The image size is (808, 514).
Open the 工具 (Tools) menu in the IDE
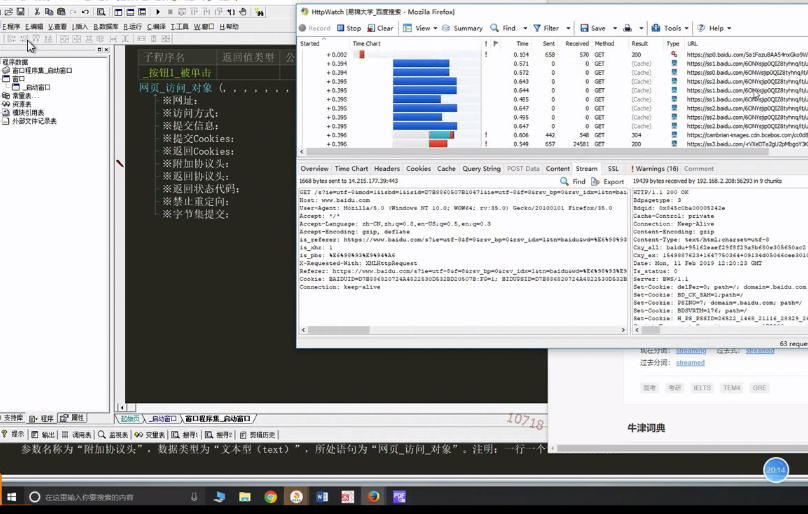tap(180, 27)
